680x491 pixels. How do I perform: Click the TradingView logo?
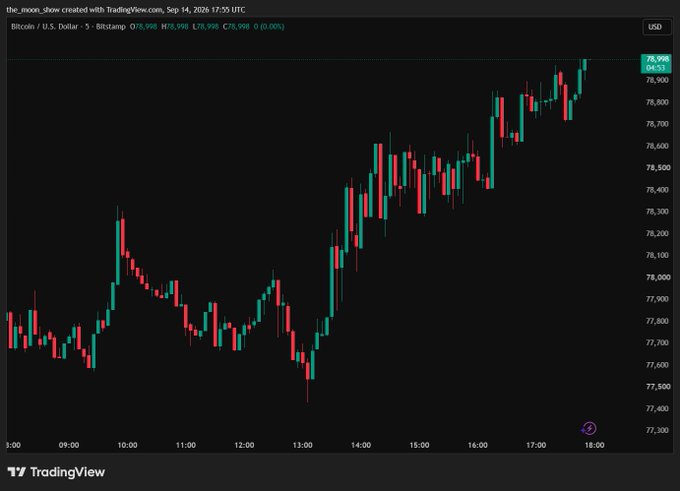click(56, 472)
